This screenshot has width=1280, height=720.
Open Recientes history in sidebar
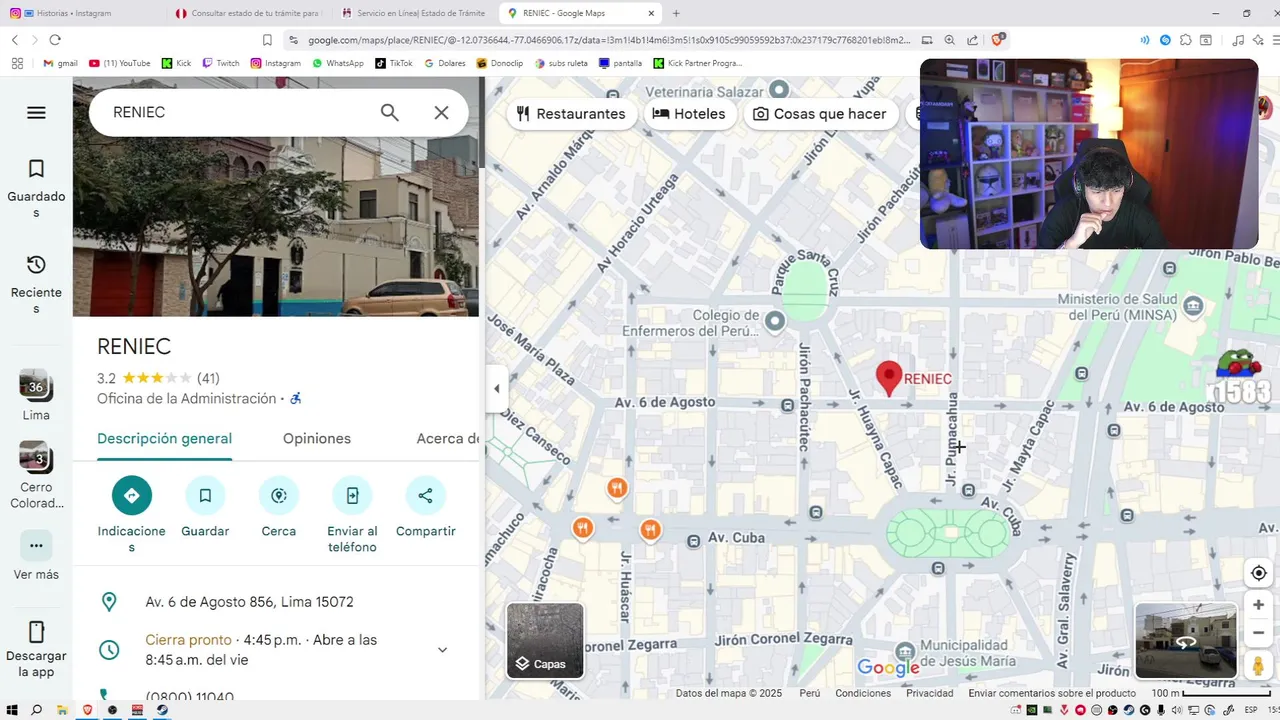[36, 284]
